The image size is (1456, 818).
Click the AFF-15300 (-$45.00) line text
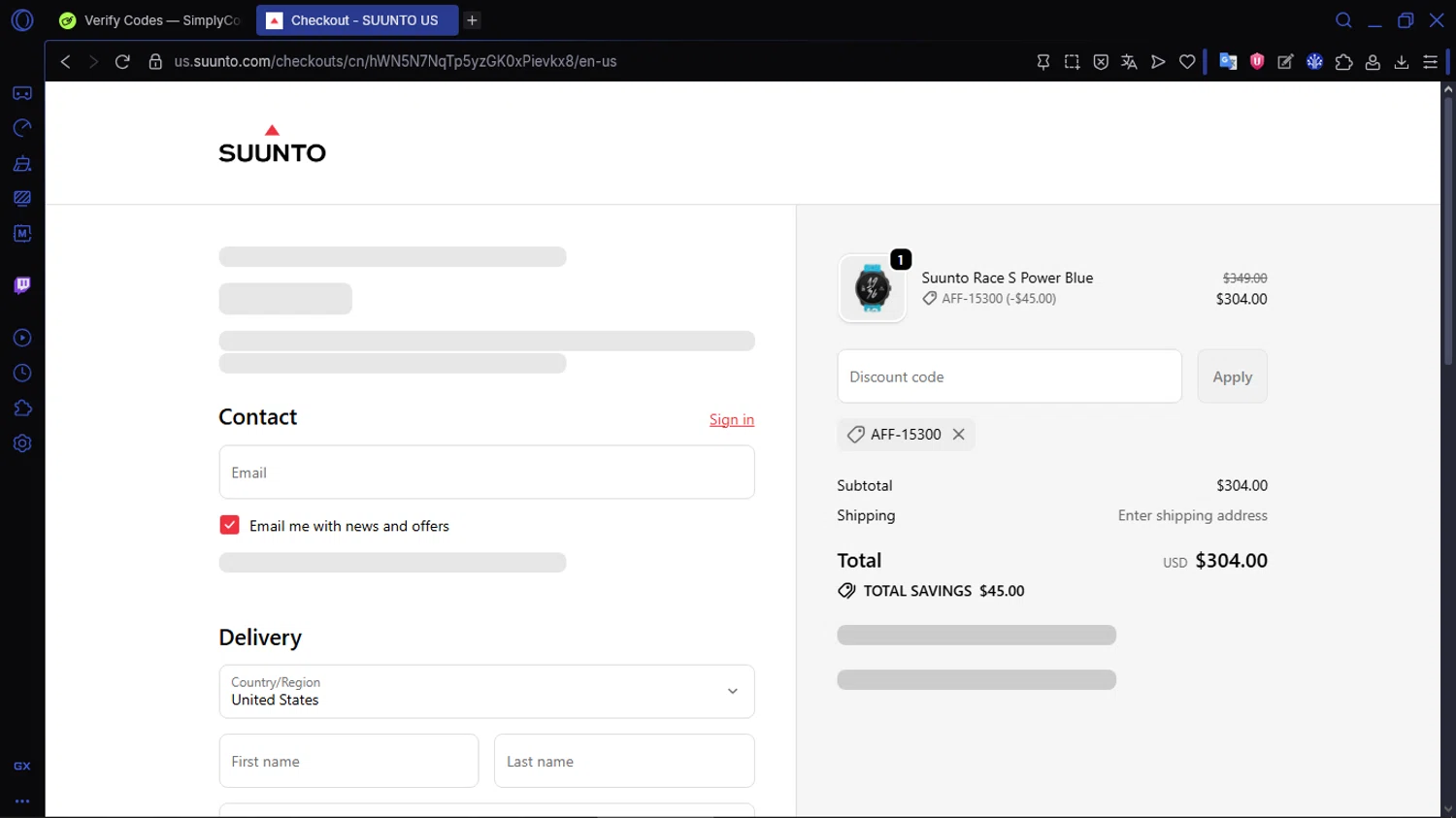click(x=999, y=299)
